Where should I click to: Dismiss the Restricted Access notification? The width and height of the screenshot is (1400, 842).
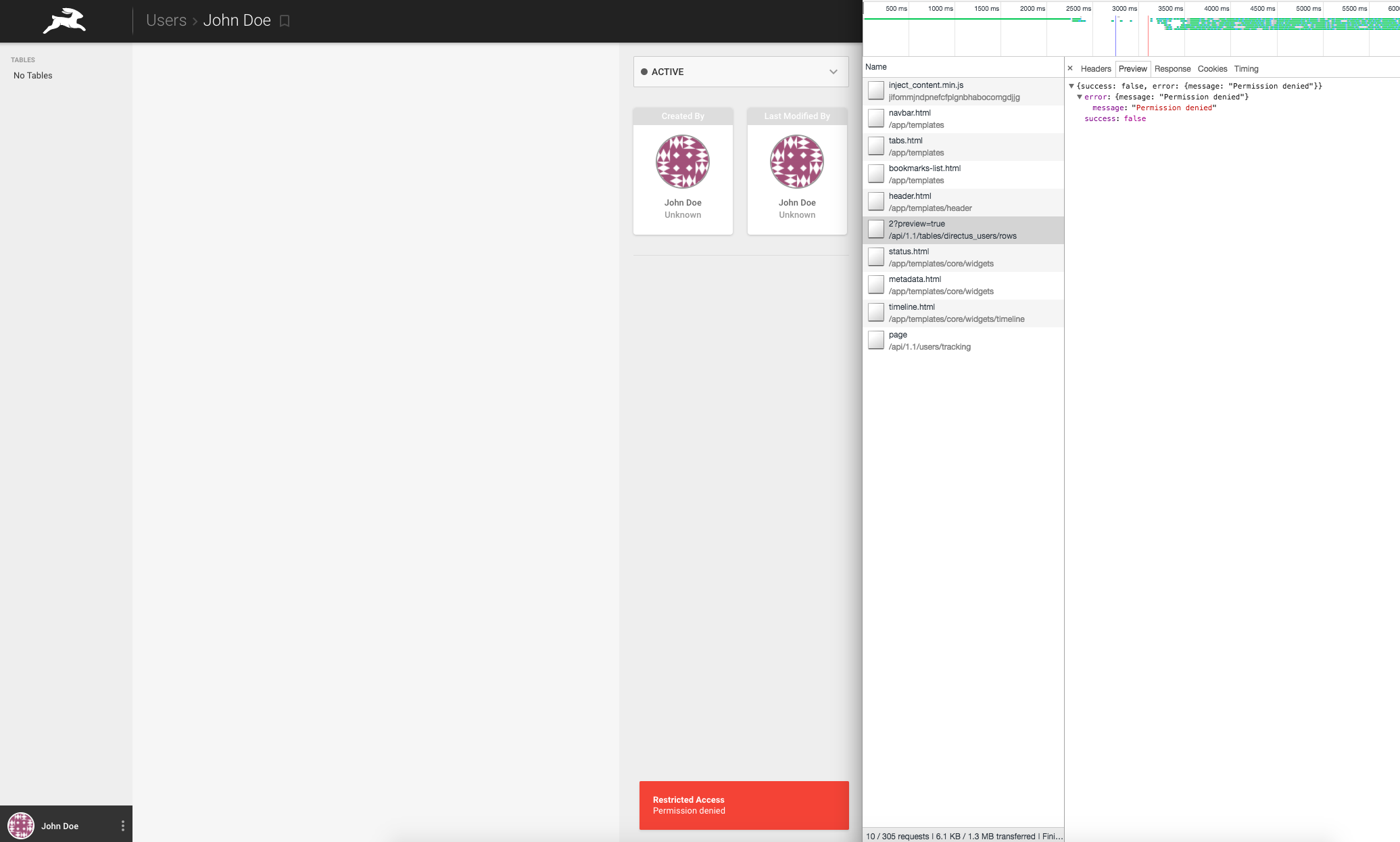tap(744, 805)
